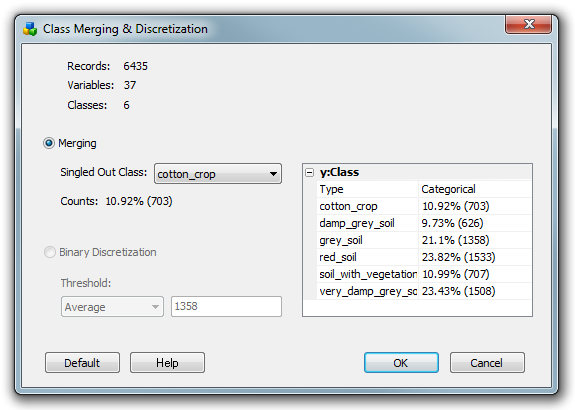Viewport: 575px width, 410px height.
Task: Collapse the y:Class tree node
Action: tap(310, 173)
